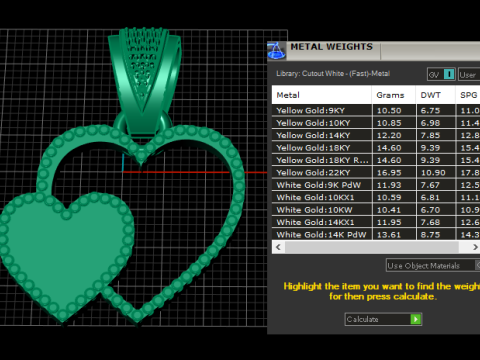The height and width of the screenshot is (360, 480).
Task: Click the Grams column header
Action: click(394, 95)
